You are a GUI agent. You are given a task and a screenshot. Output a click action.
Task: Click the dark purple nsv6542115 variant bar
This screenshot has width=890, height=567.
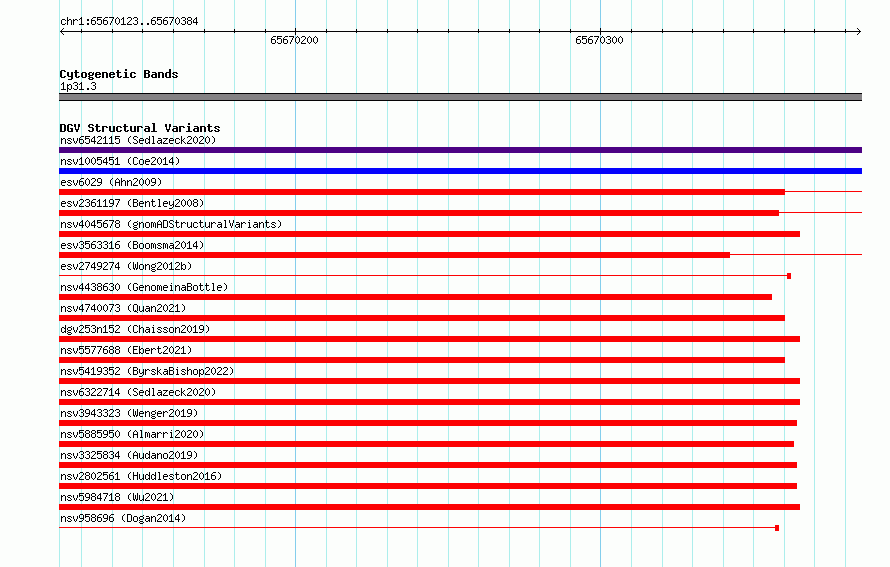(460, 150)
